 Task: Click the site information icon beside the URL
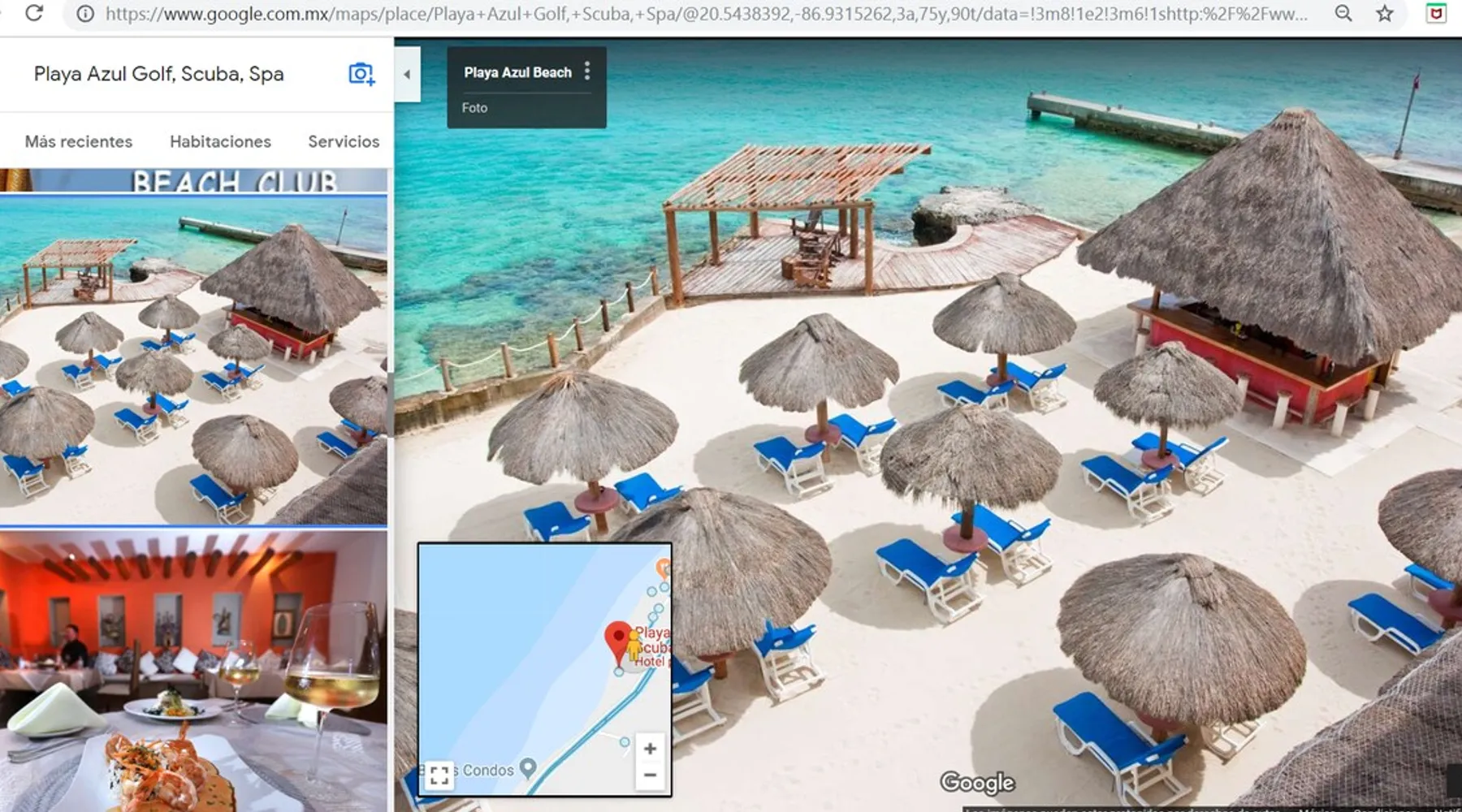pos(85,14)
